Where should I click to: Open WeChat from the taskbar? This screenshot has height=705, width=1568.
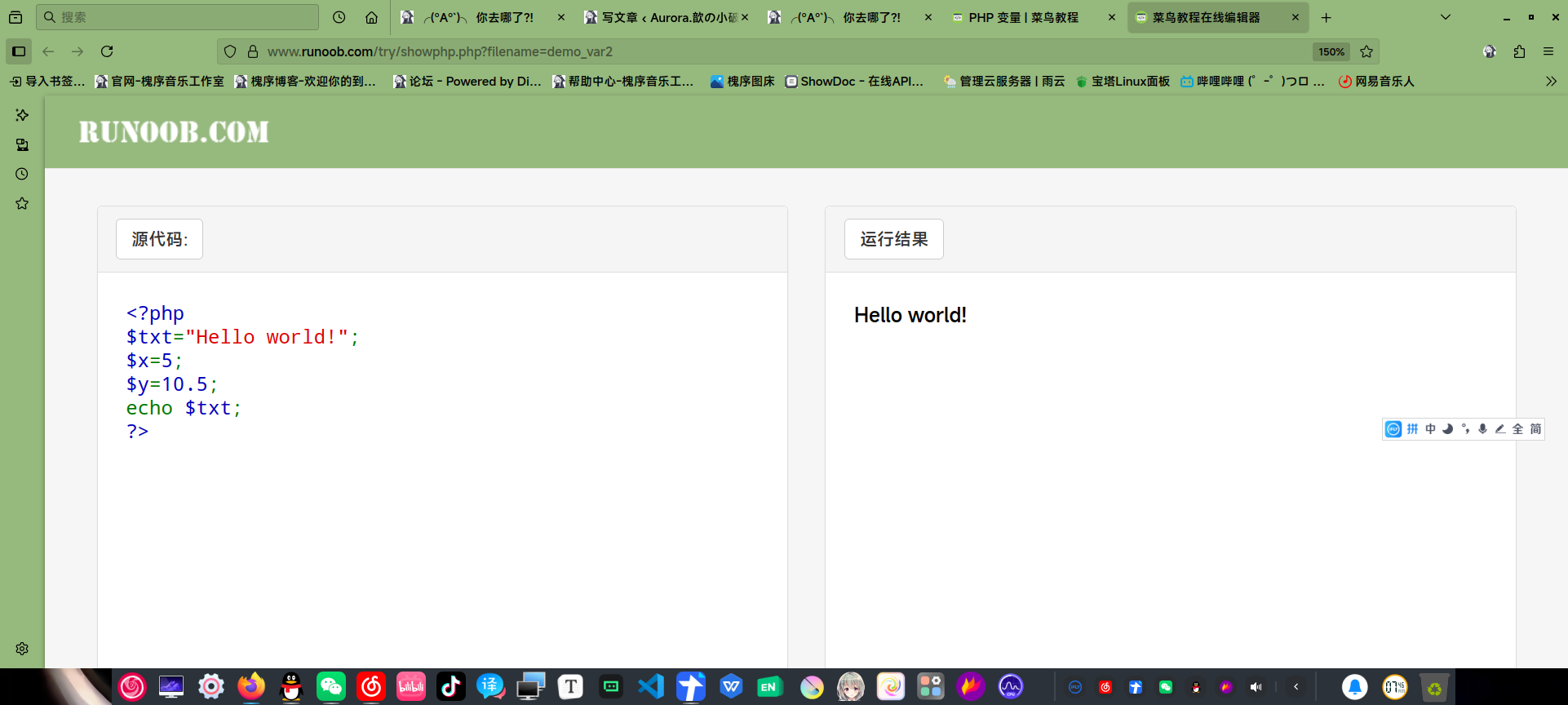(331, 686)
